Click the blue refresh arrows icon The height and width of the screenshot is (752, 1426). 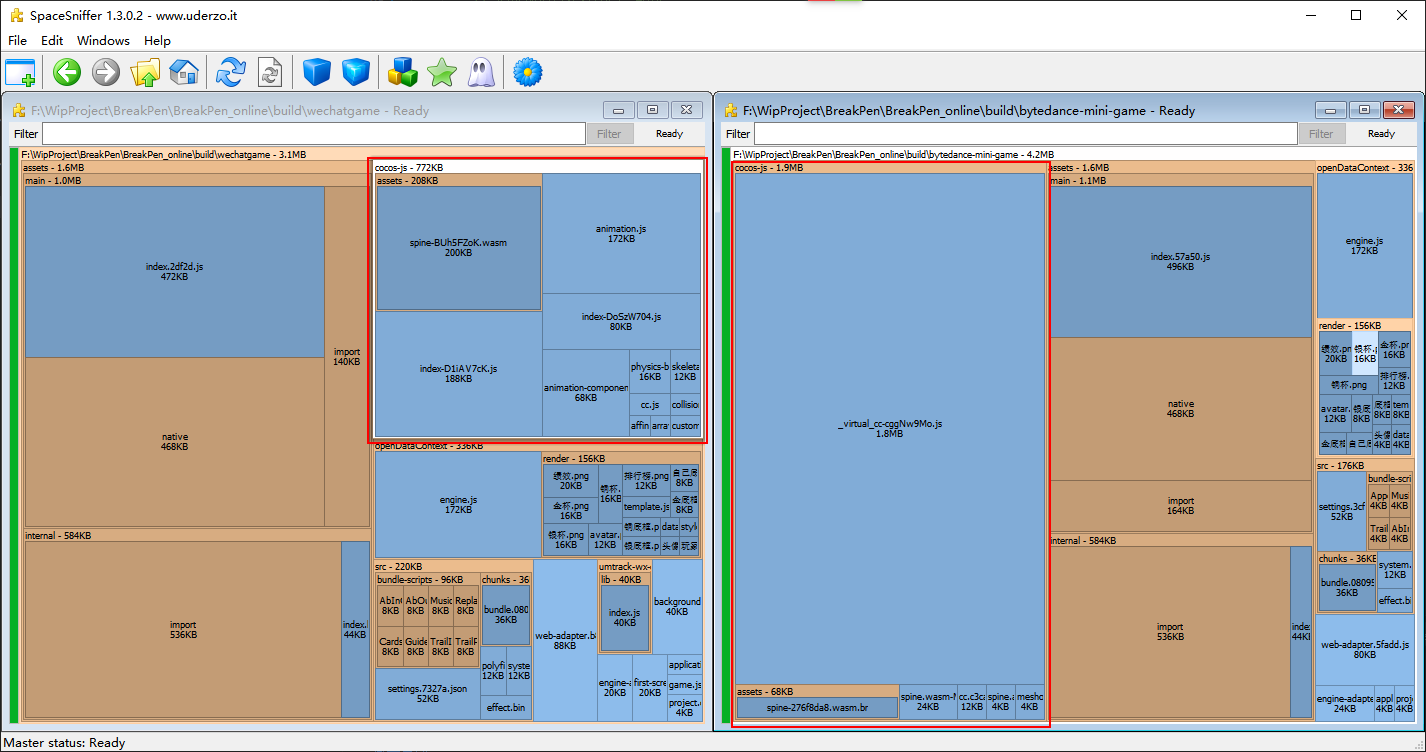(231, 72)
